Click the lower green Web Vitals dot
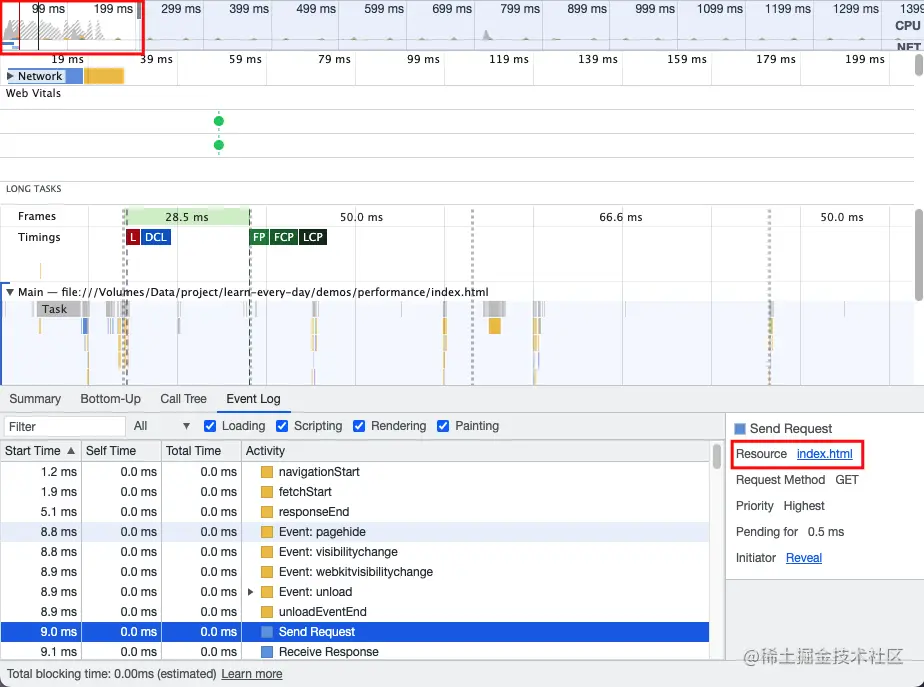924x687 pixels. [x=219, y=145]
